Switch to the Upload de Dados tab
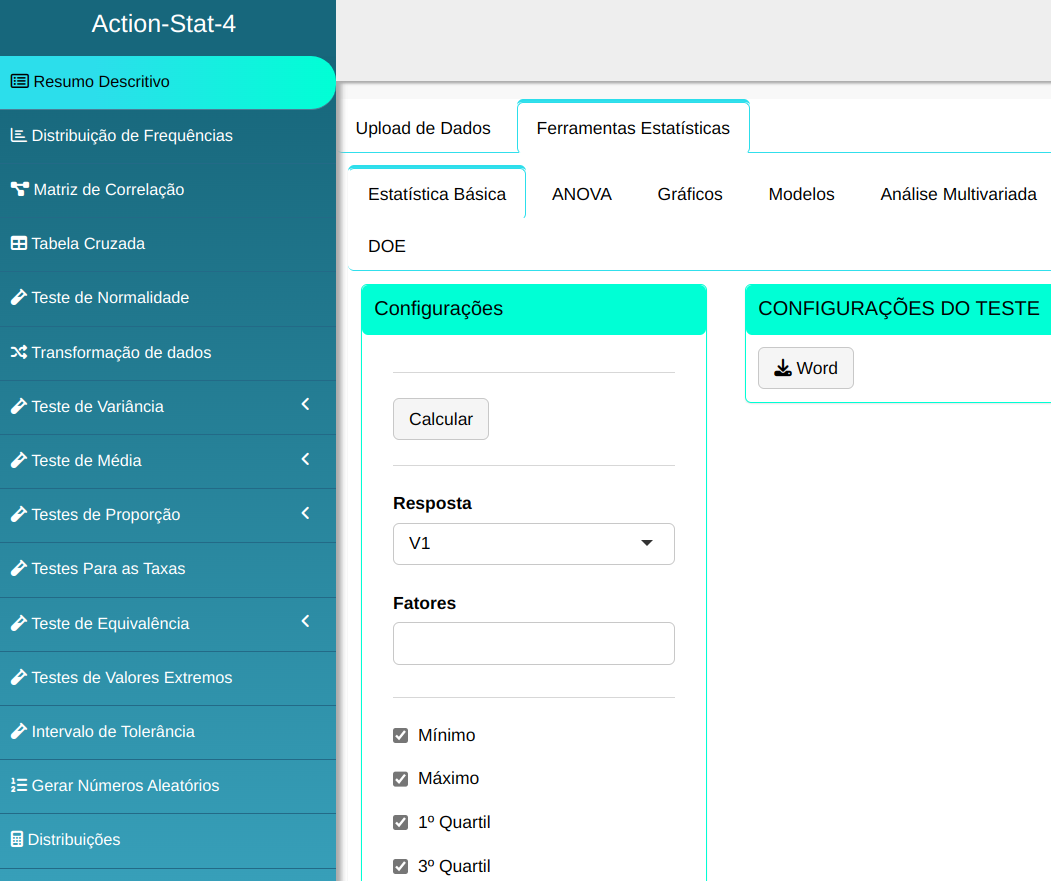 pos(423,128)
